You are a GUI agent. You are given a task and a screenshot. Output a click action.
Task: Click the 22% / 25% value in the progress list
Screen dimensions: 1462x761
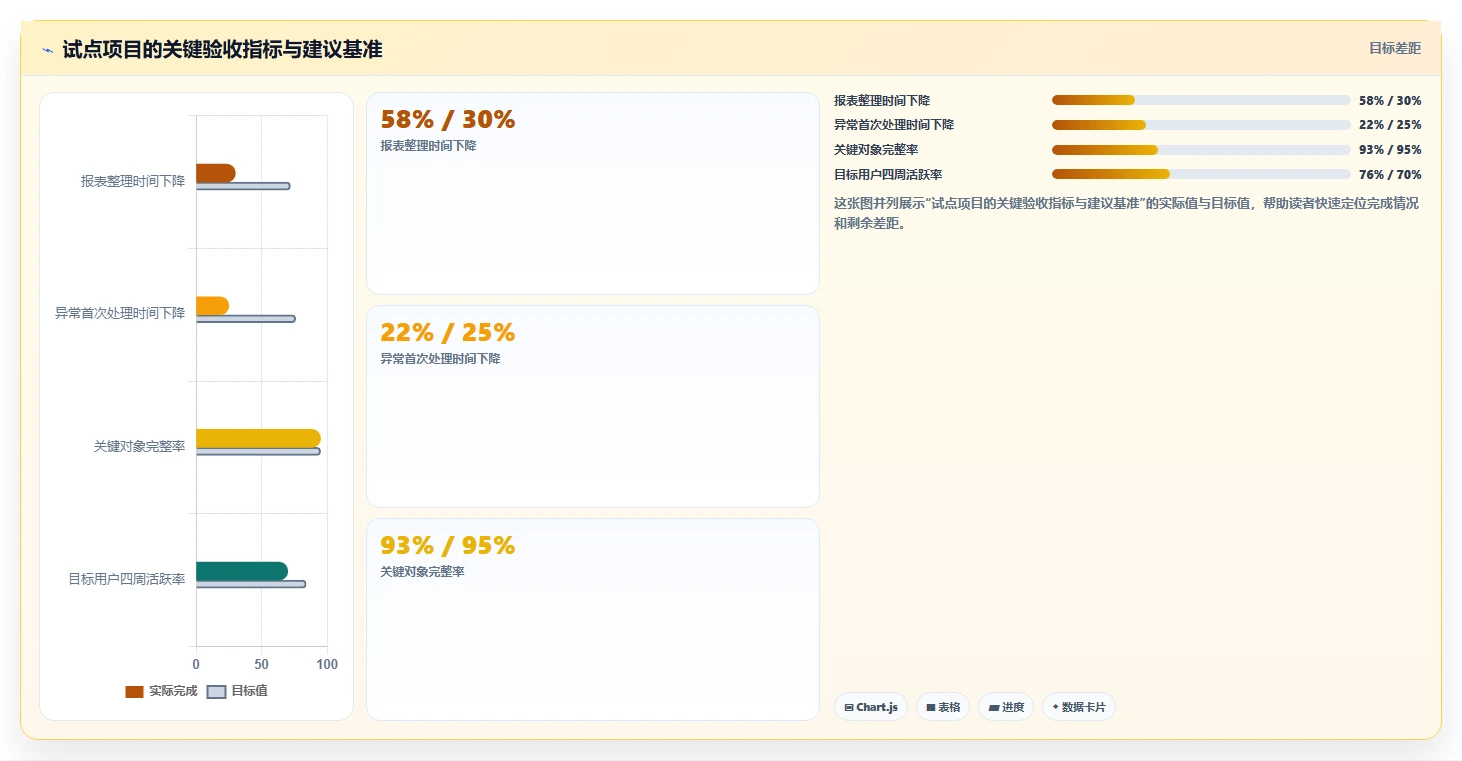1390,125
